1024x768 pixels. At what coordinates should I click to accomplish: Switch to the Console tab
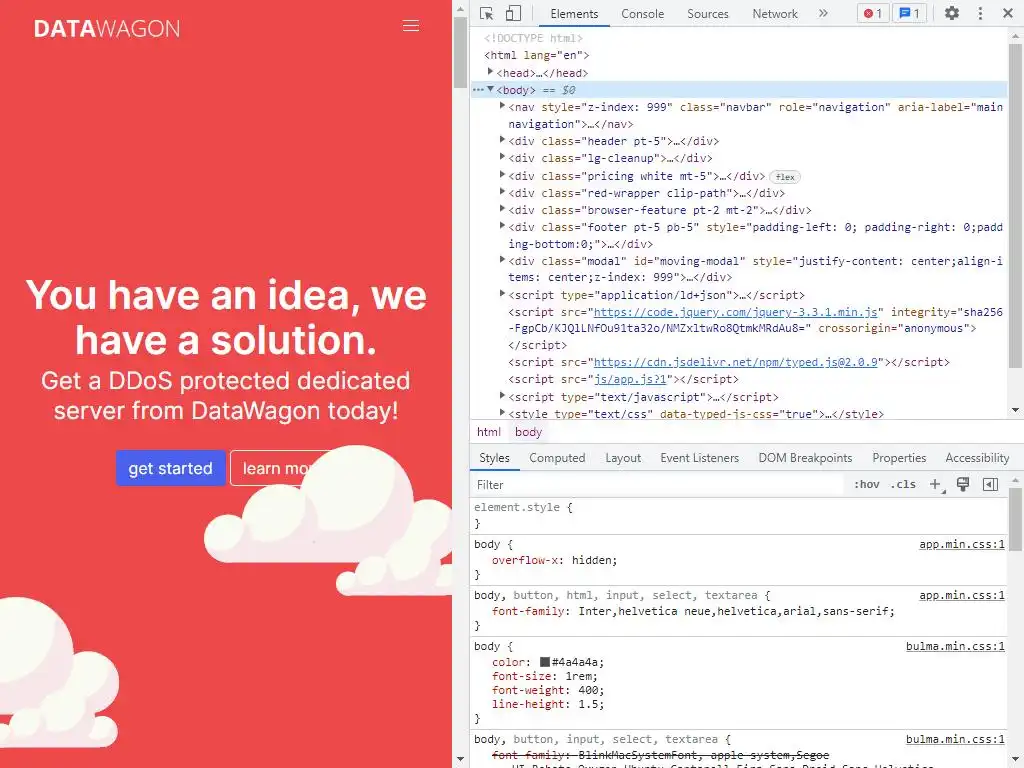642,14
